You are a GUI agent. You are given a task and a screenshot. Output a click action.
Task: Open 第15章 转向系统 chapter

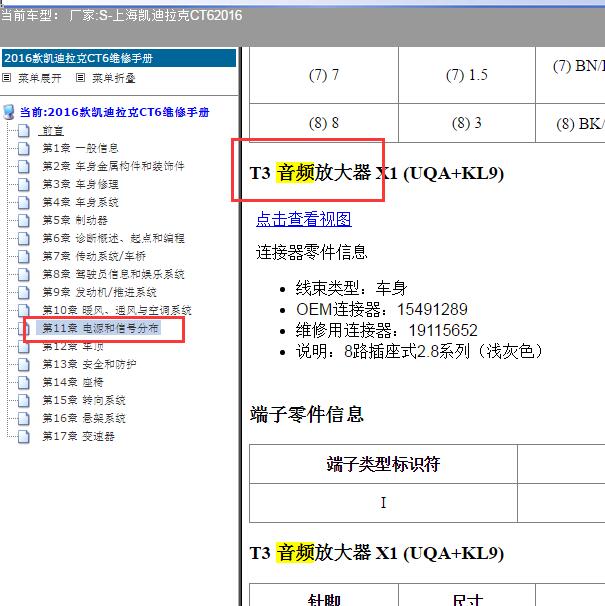click(84, 400)
